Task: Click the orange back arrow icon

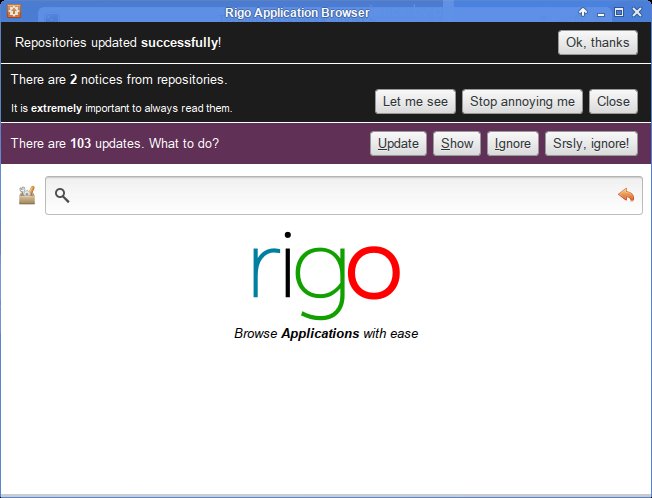Action: [x=626, y=195]
